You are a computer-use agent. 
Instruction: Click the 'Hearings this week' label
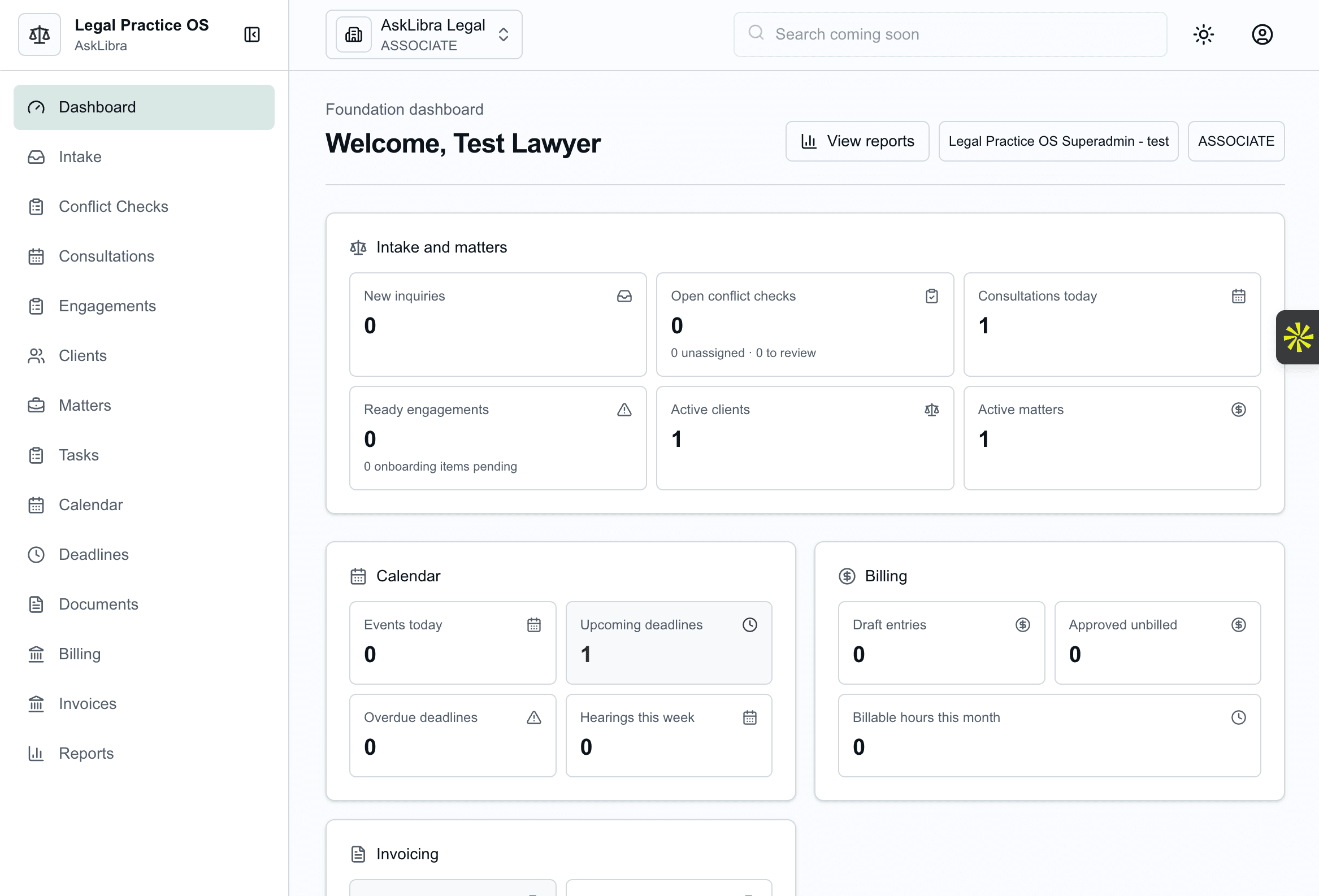(x=637, y=718)
